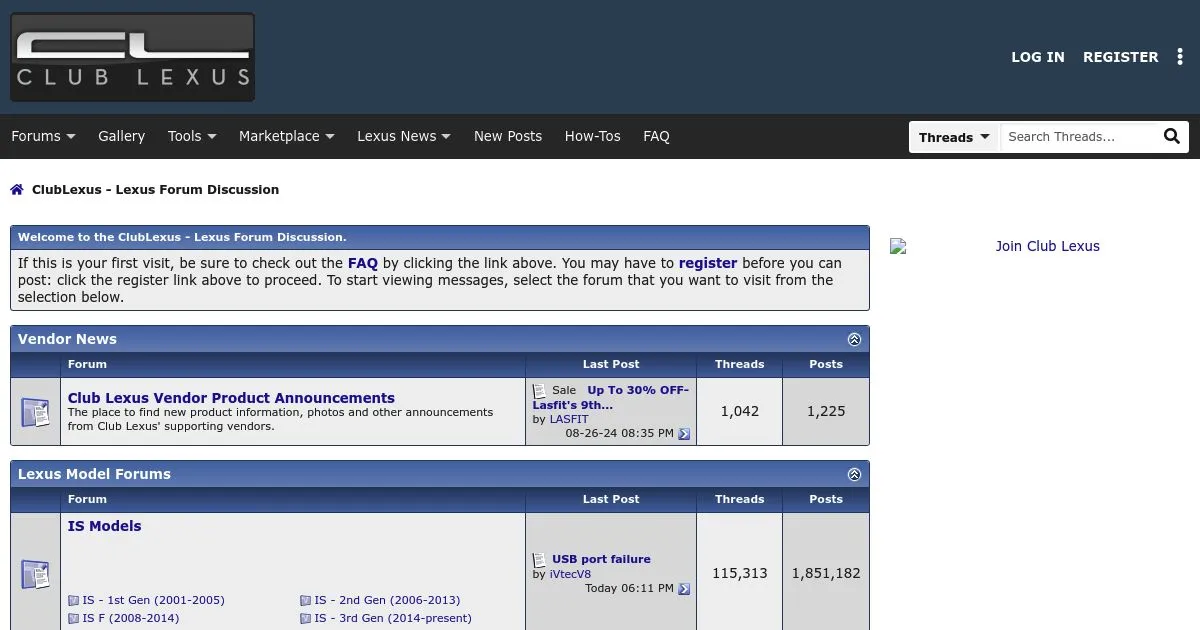Collapse the Vendor News section
Screen dimensions: 1200x630
[x=854, y=339]
